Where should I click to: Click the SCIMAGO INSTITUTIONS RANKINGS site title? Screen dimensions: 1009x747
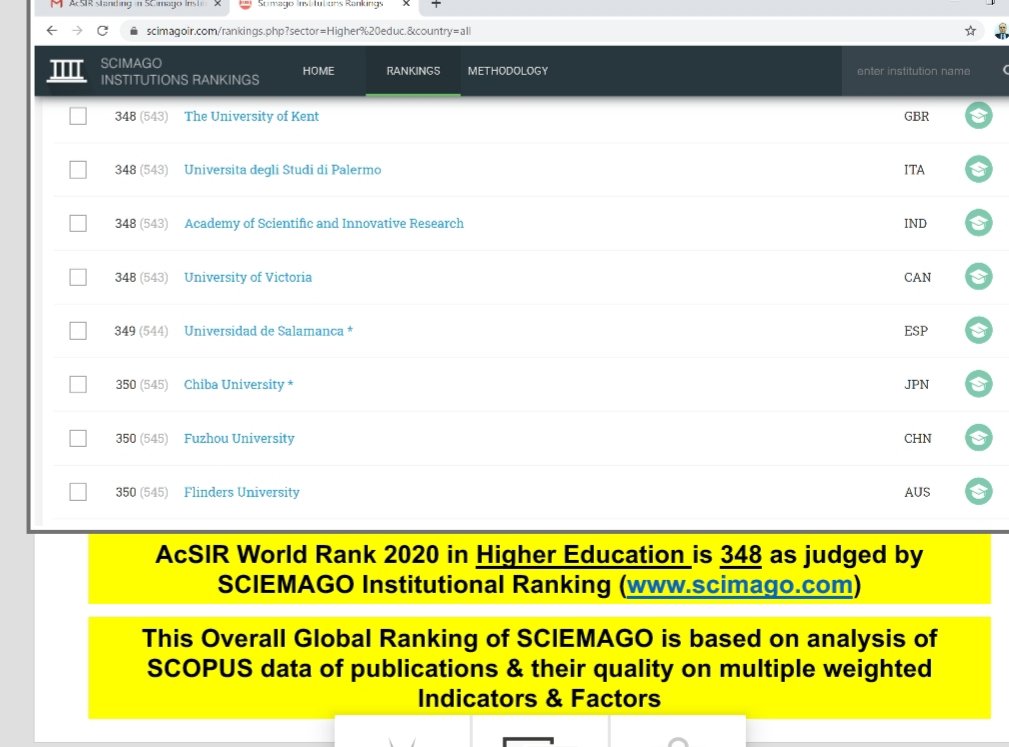(180, 71)
